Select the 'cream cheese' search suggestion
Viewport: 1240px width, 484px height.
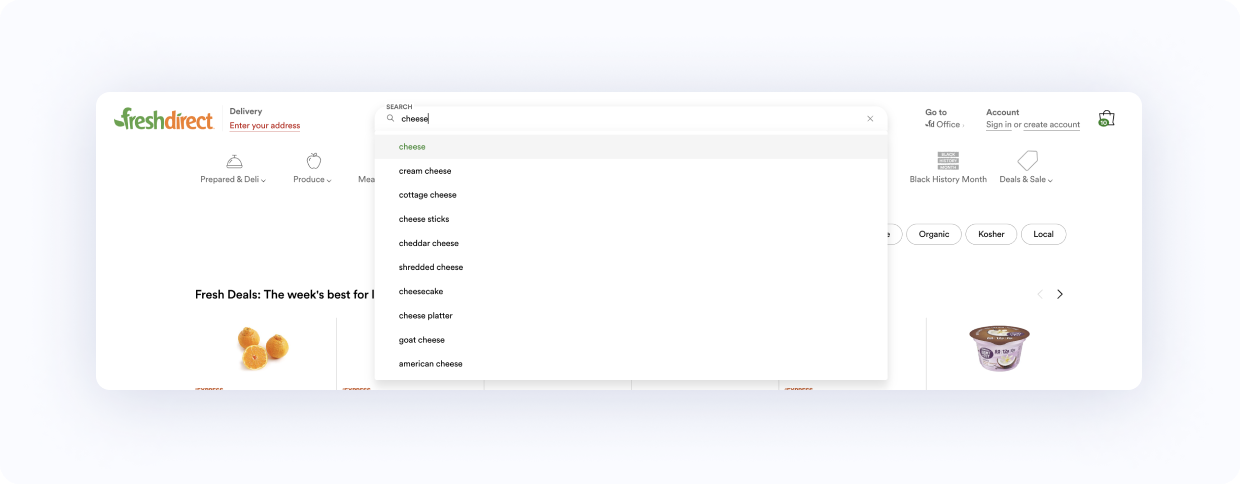425,171
